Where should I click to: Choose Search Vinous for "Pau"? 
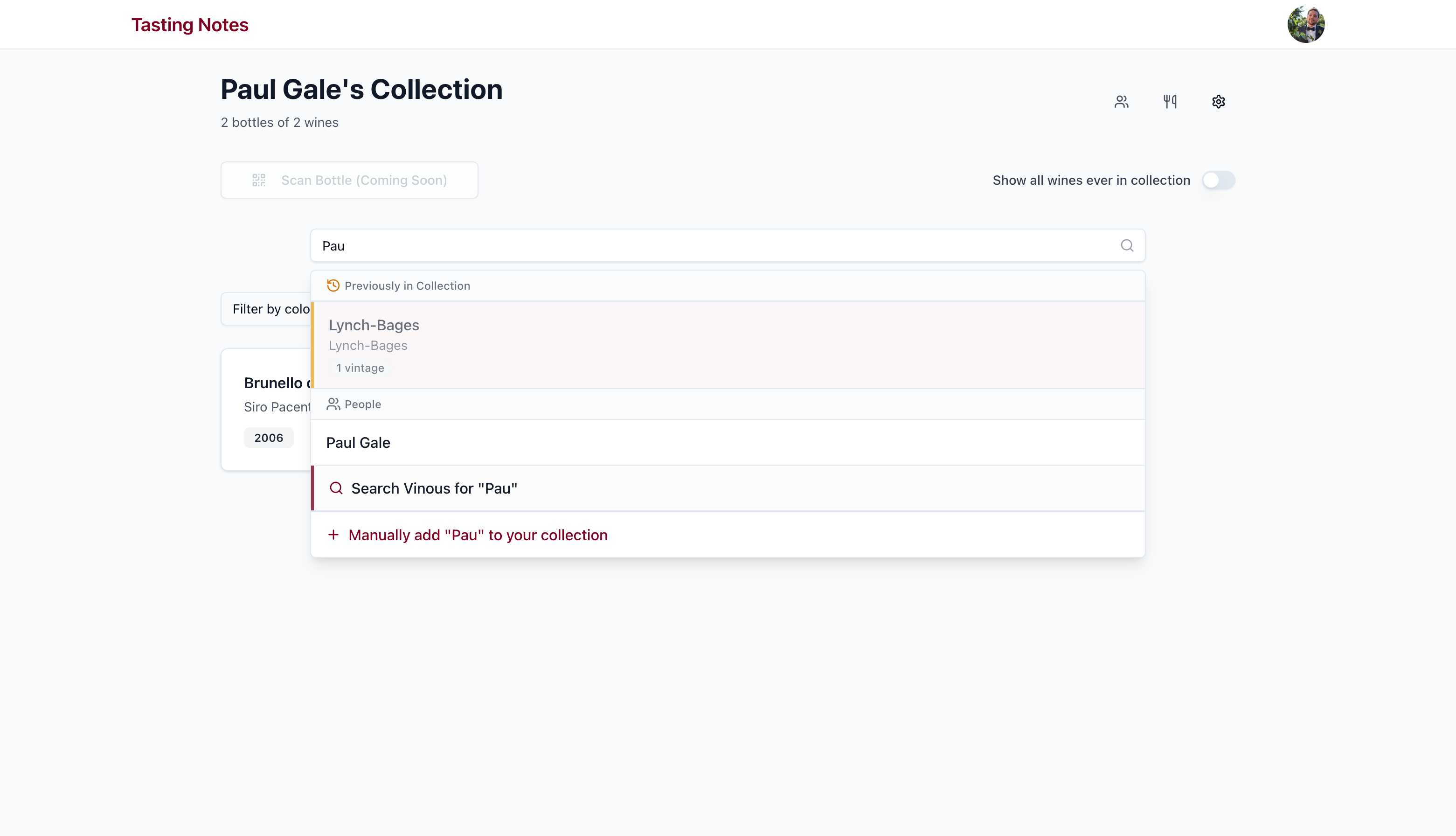728,488
